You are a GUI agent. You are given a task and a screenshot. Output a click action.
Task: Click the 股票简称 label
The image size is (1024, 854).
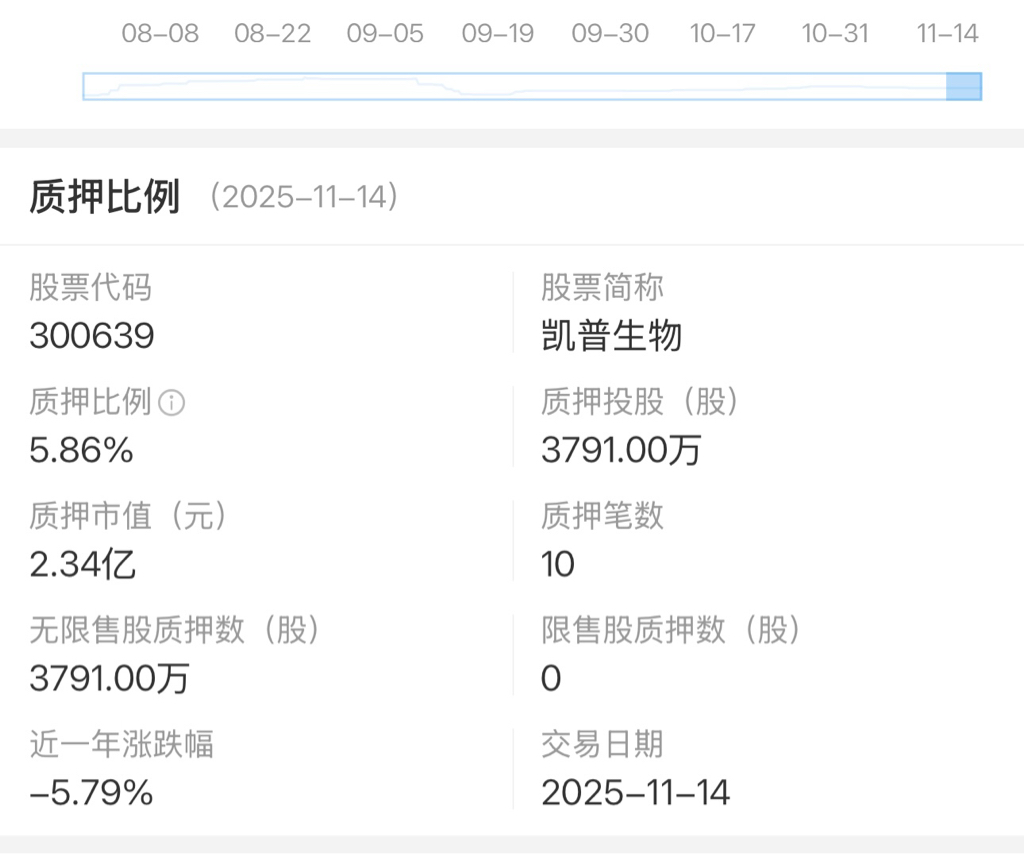pyautogui.click(x=603, y=288)
